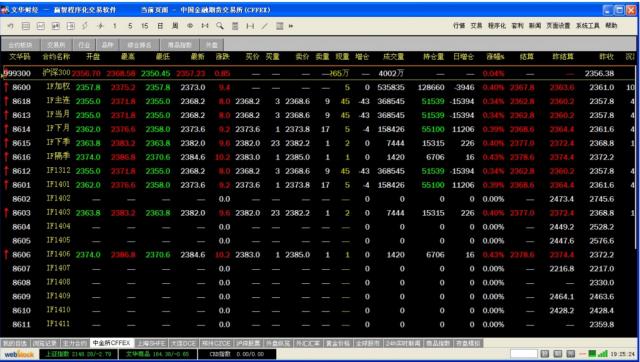The width and height of the screenshot is (640, 362).
Task: Sort by the 持仓量 column header
Action: point(433,57)
